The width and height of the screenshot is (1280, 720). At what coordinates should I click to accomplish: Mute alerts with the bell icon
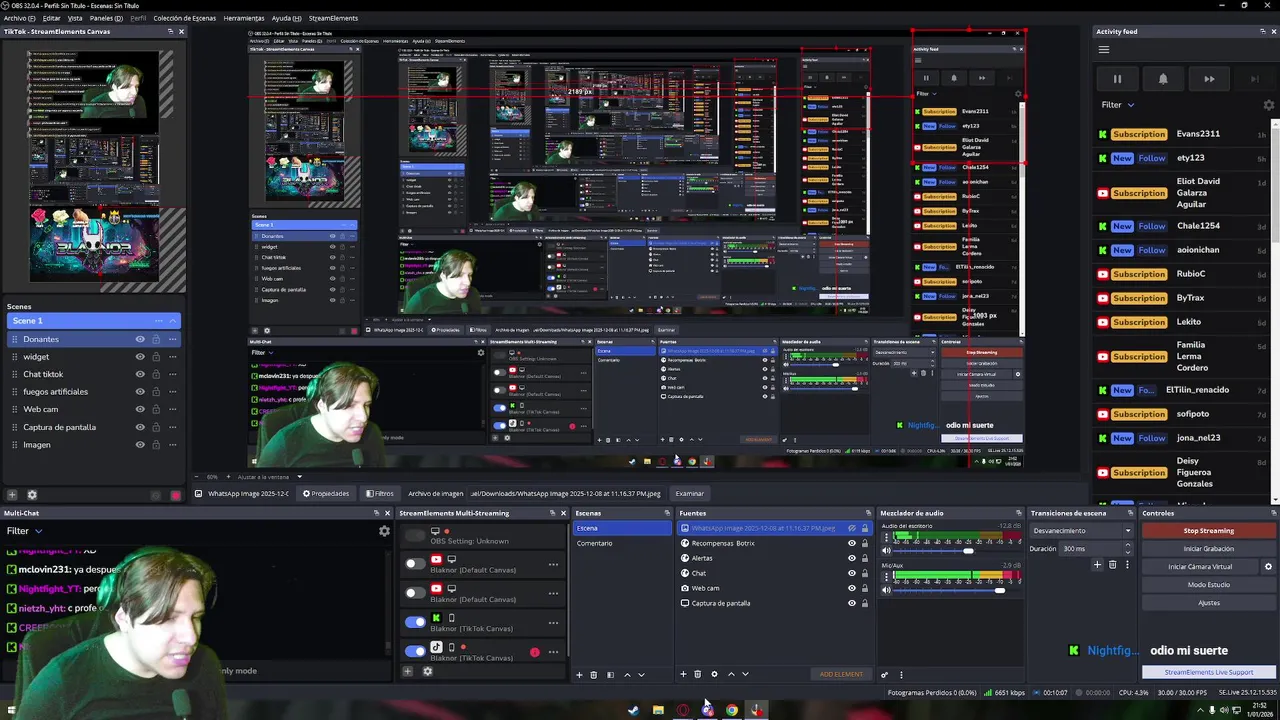pos(1163,79)
